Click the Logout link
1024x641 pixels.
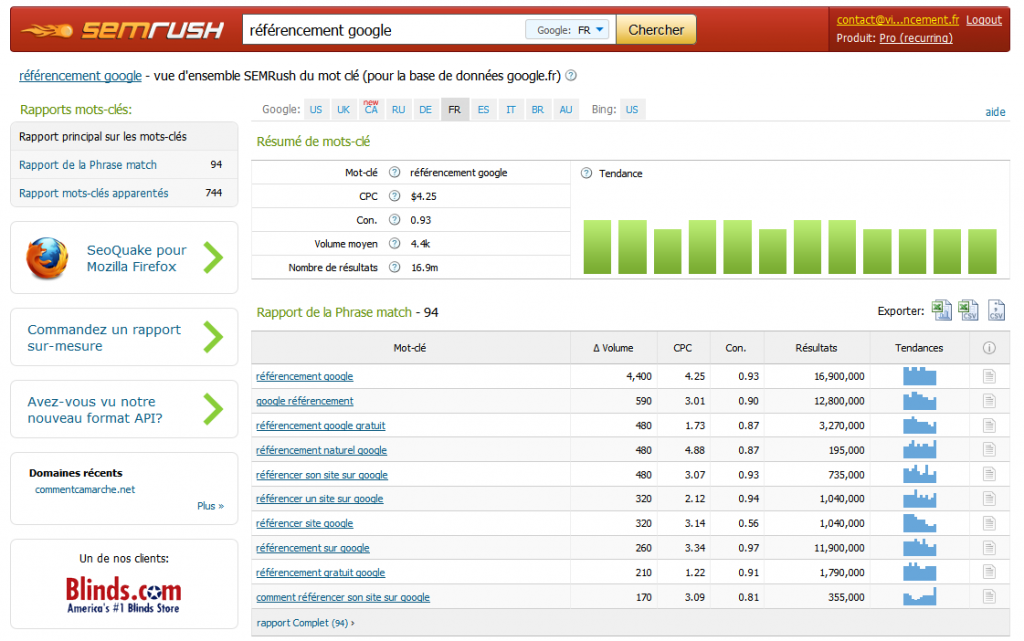point(984,18)
